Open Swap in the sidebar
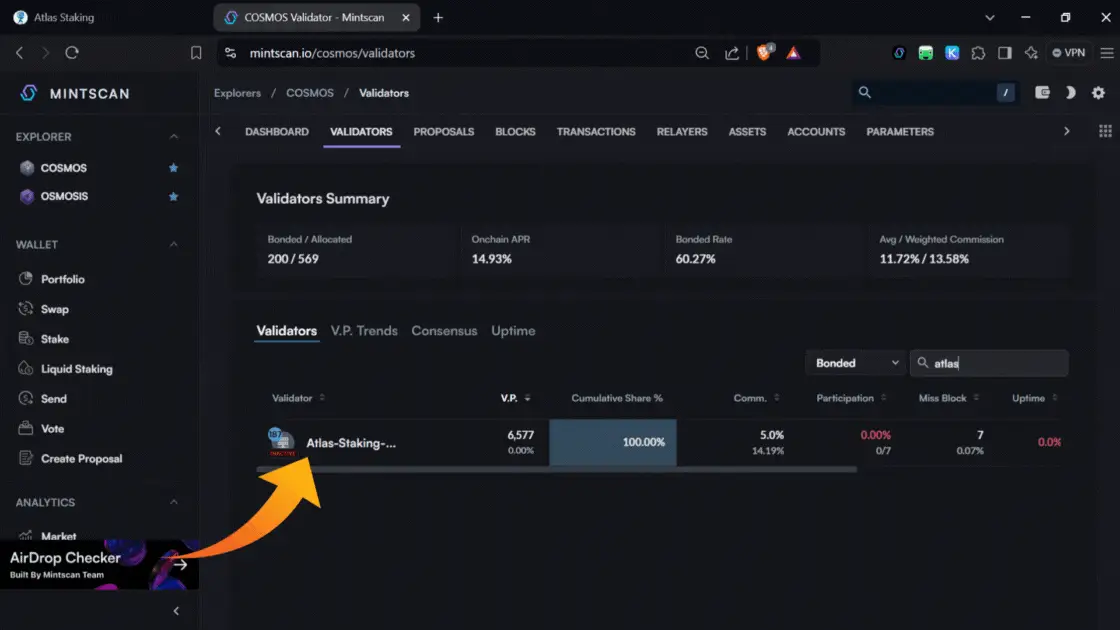The image size is (1120, 630). pos(54,309)
